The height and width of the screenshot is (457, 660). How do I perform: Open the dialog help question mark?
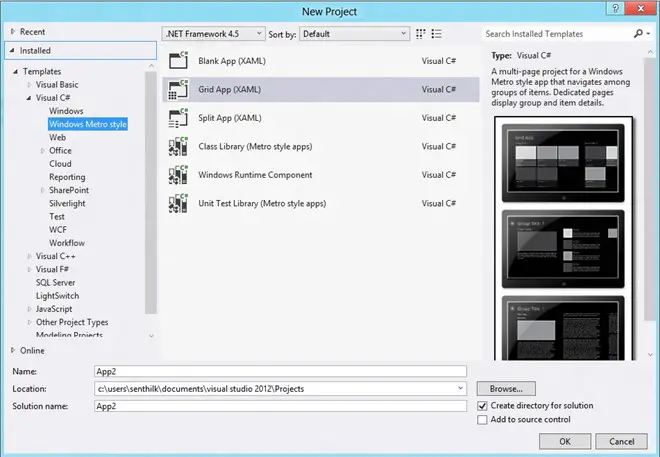click(x=615, y=8)
